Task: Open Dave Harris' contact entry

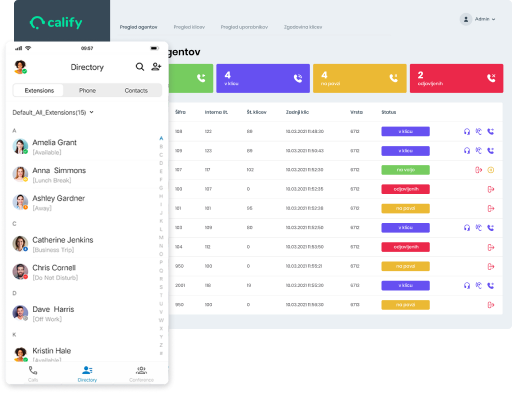Action: (83, 313)
